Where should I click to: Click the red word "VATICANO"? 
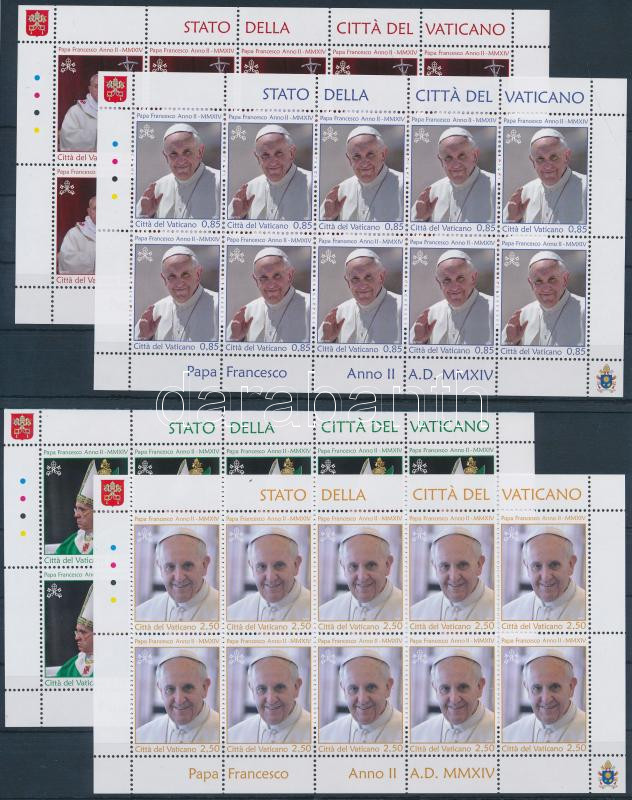[x=465, y=29]
